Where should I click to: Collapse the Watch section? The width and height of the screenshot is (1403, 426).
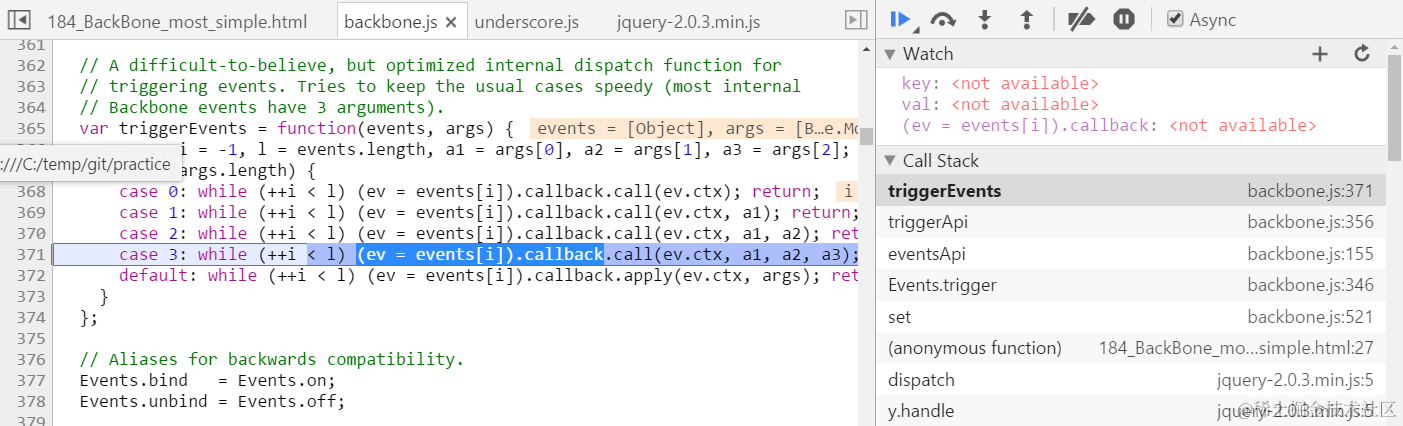point(890,54)
